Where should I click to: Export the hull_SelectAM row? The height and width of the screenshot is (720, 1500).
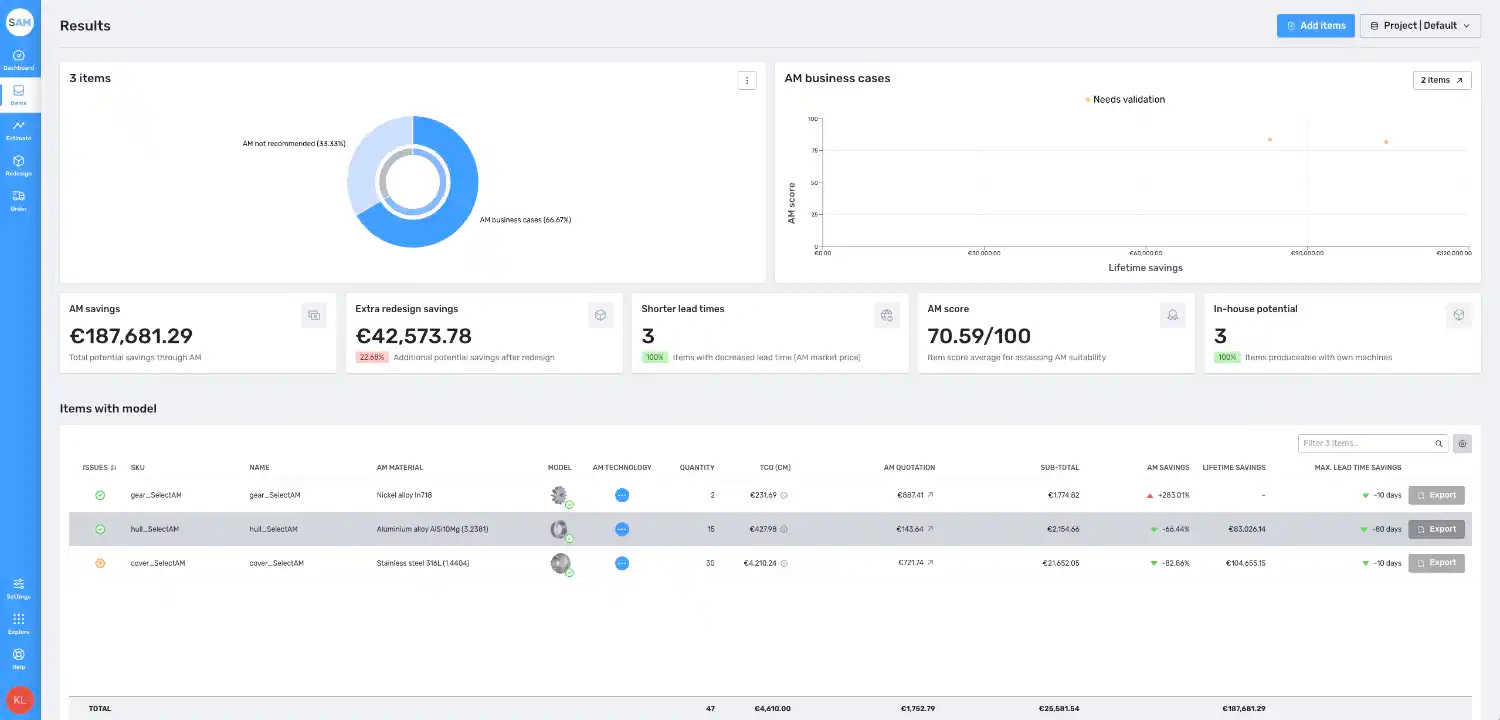point(1436,529)
